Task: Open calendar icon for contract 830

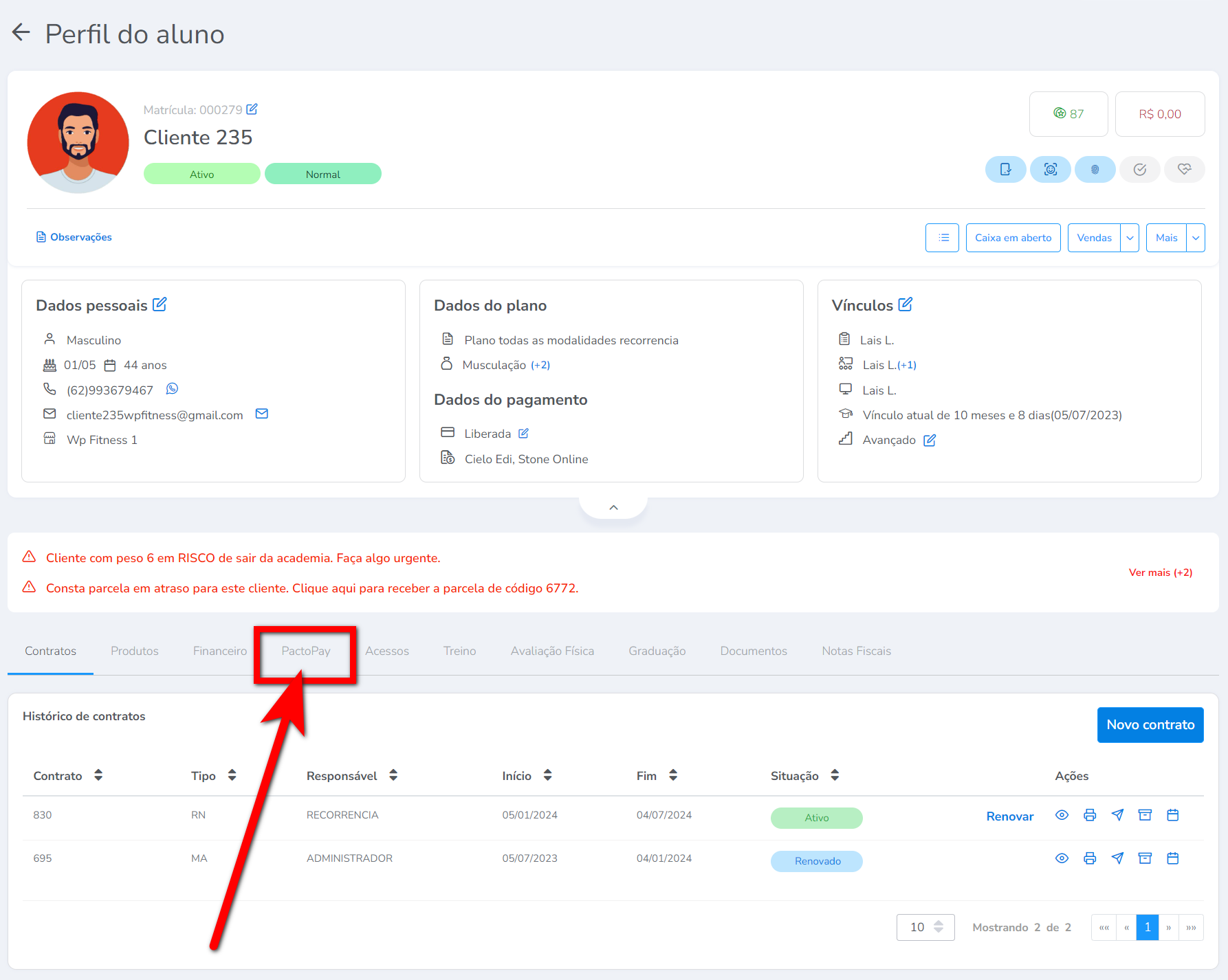Action: coord(1173,815)
